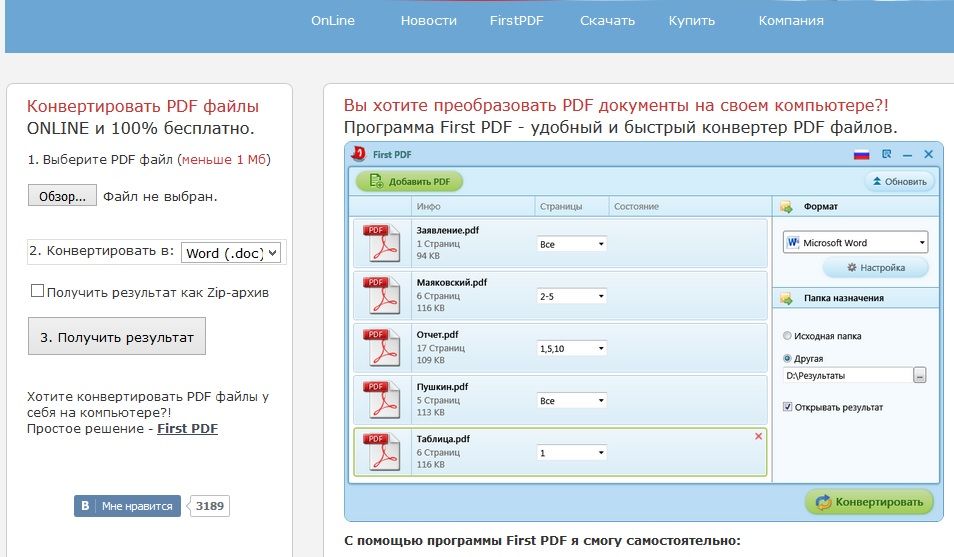Click the PDF icon of Таблица.pdf
This screenshot has width=954, height=557.
381,452
